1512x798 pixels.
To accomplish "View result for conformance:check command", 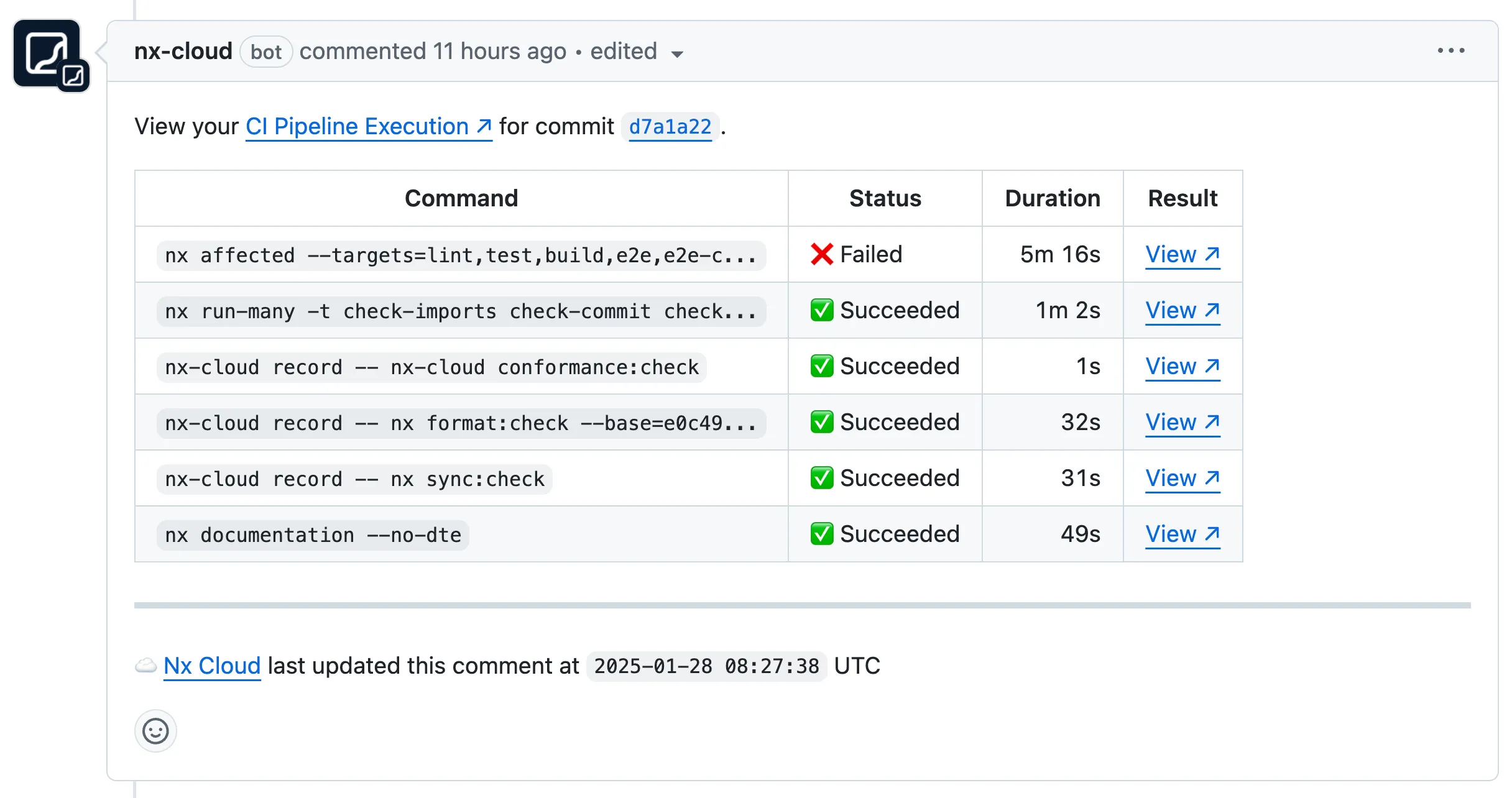I will point(1182,367).
